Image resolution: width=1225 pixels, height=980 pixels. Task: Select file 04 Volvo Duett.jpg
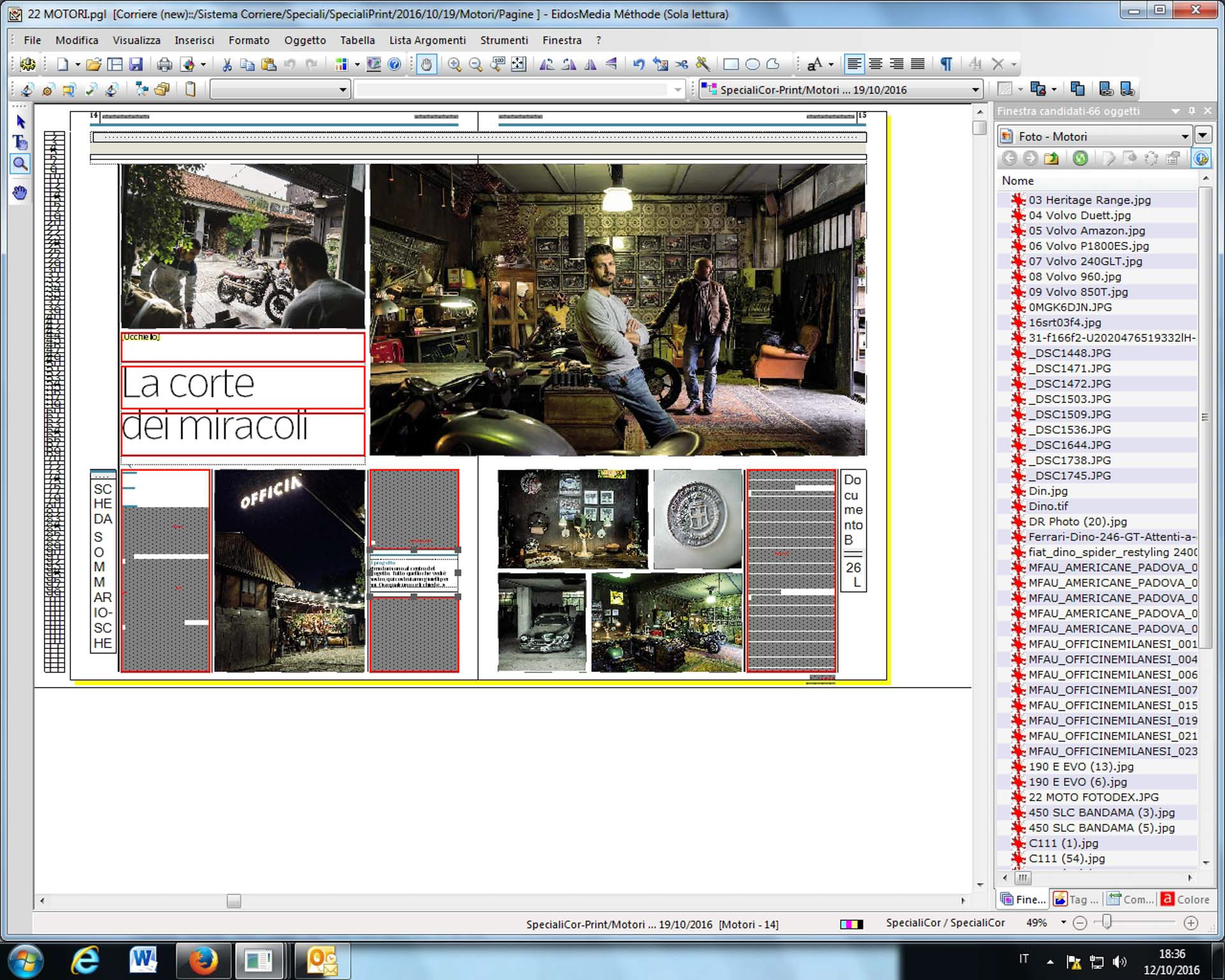click(1080, 215)
